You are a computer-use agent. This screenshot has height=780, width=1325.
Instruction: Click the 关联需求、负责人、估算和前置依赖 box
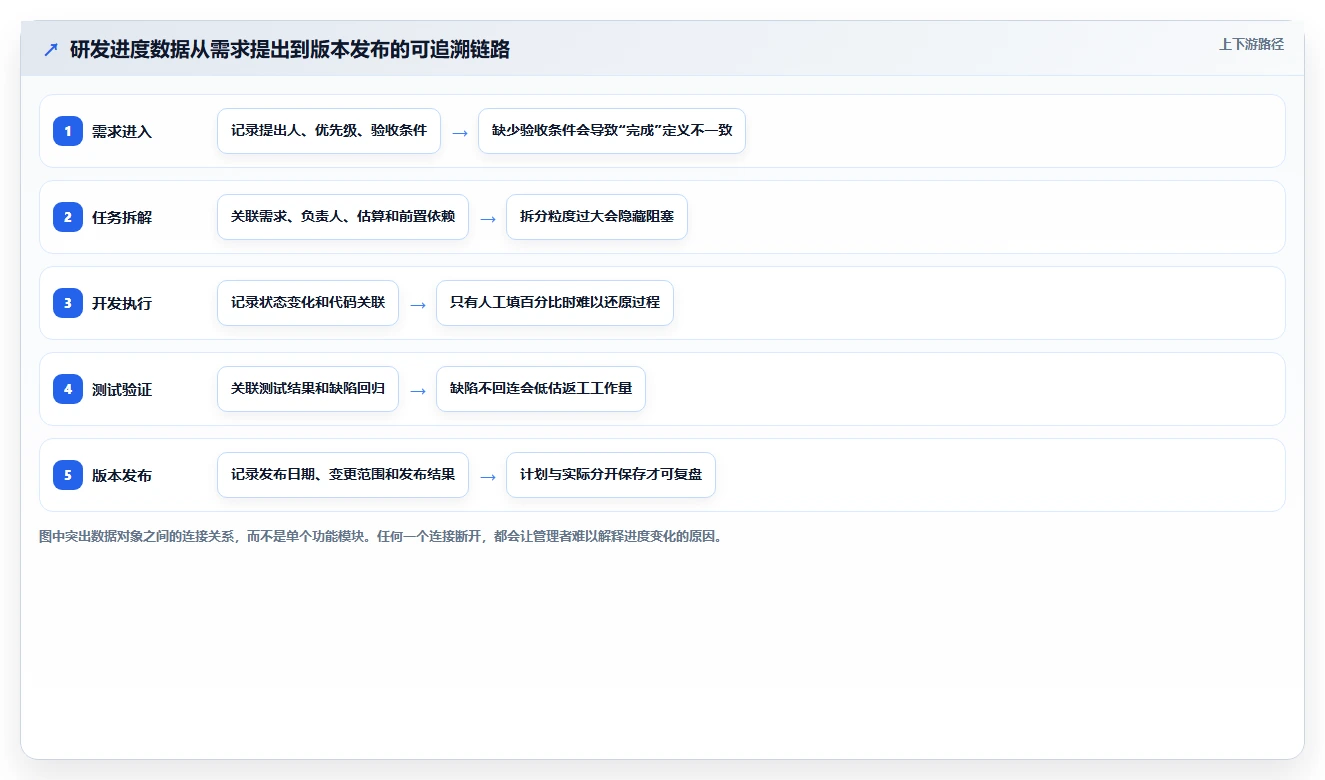tap(343, 217)
